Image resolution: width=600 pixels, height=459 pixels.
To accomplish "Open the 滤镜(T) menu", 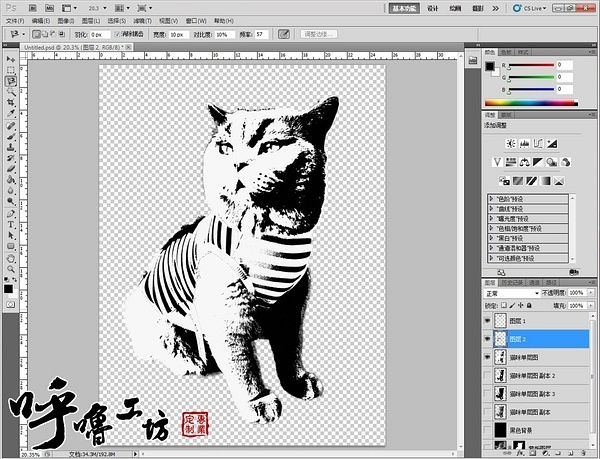I will tap(142, 21).
